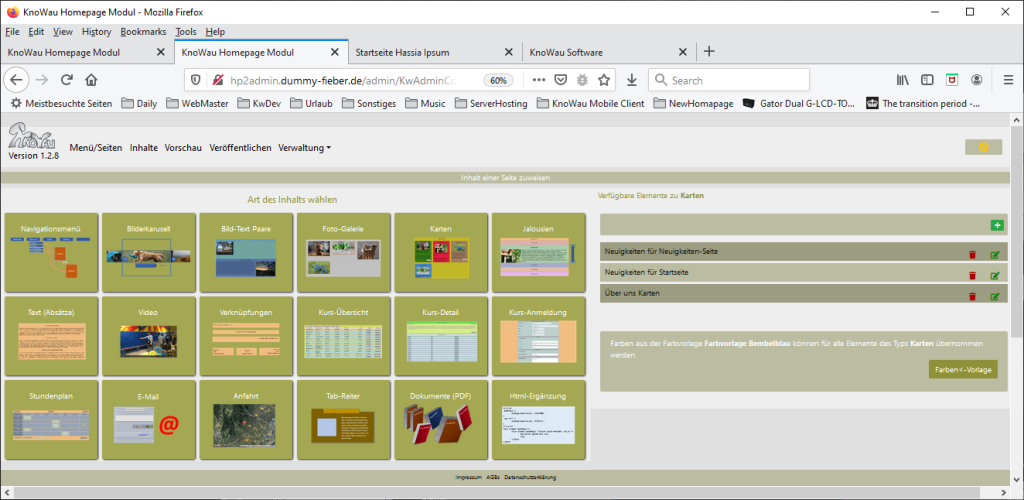Image resolution: width=1024 pixels, height=500 pixels.
Task: Open the Bookmarks menu in menu bar
Action: (x=143, y=32)
